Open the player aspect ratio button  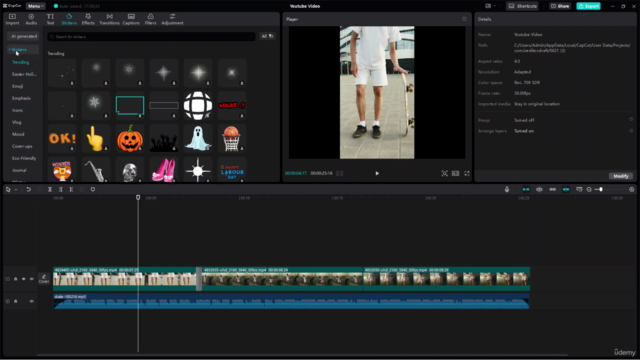coord(456,173)
